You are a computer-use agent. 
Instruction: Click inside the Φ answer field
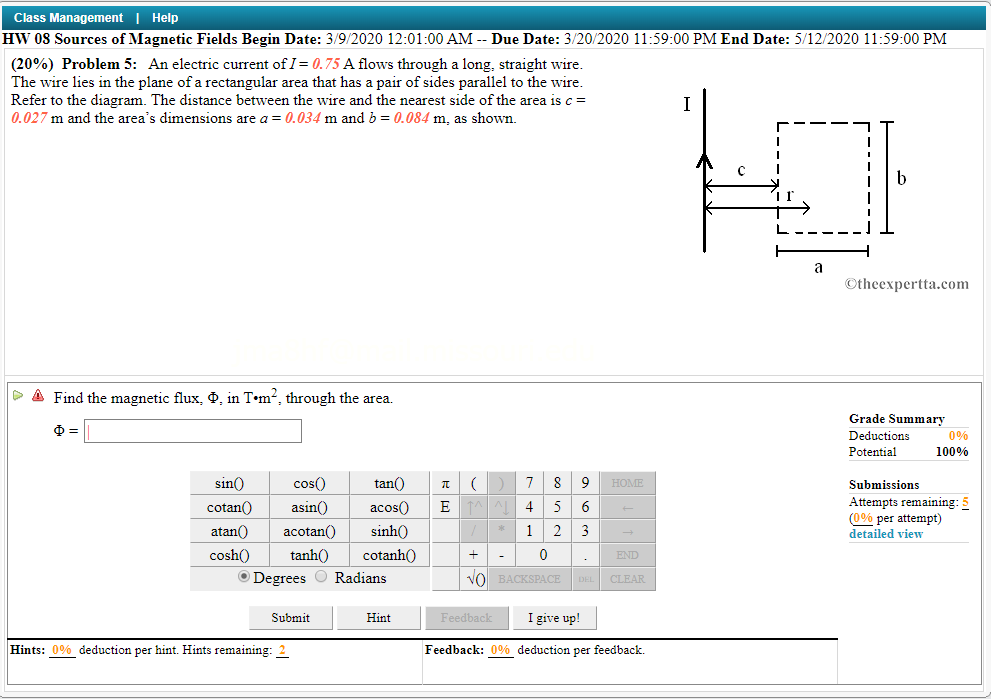(192, 430)
